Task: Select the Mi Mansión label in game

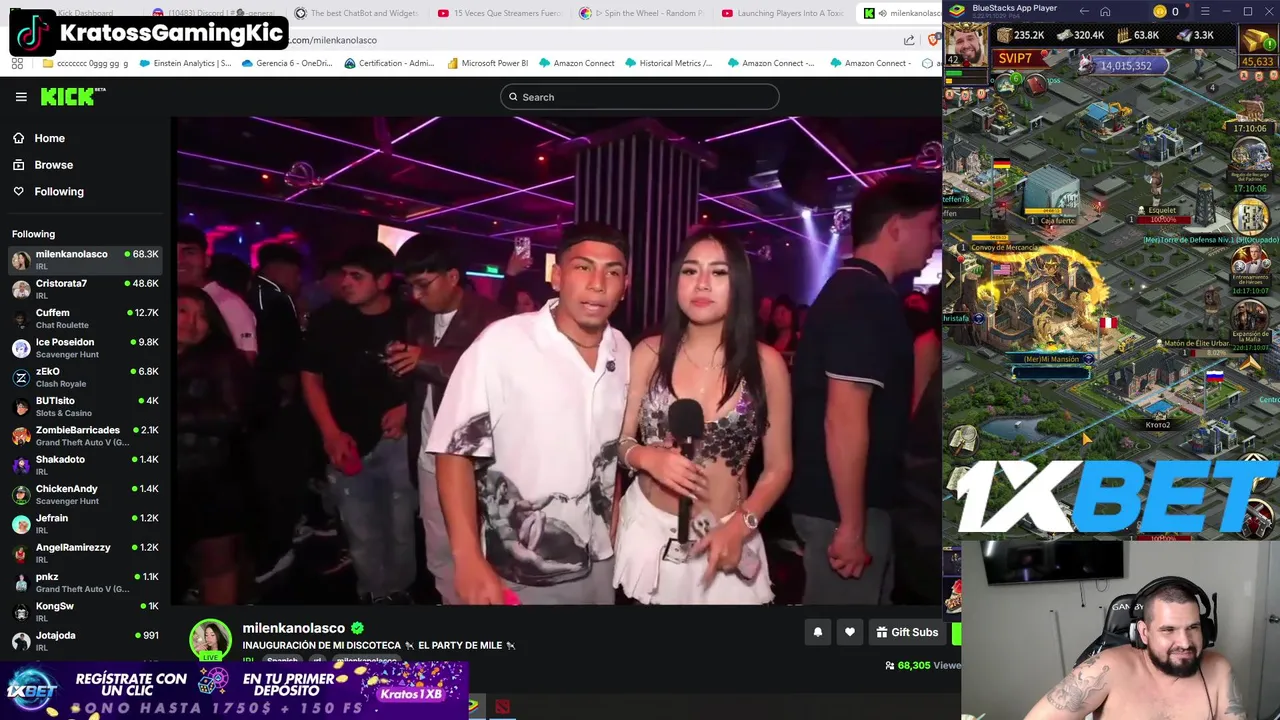Action: click(1052, 358)
